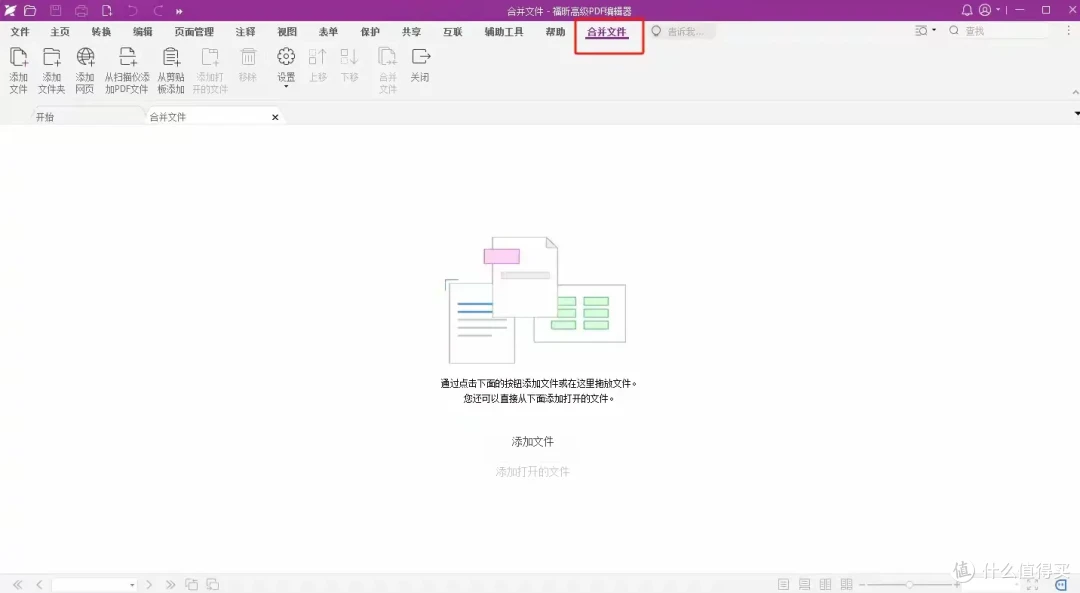Click the new document icon in title bar
Image resolution: width=1080 pixels, height=593 pixels.
tap(107, 10)
